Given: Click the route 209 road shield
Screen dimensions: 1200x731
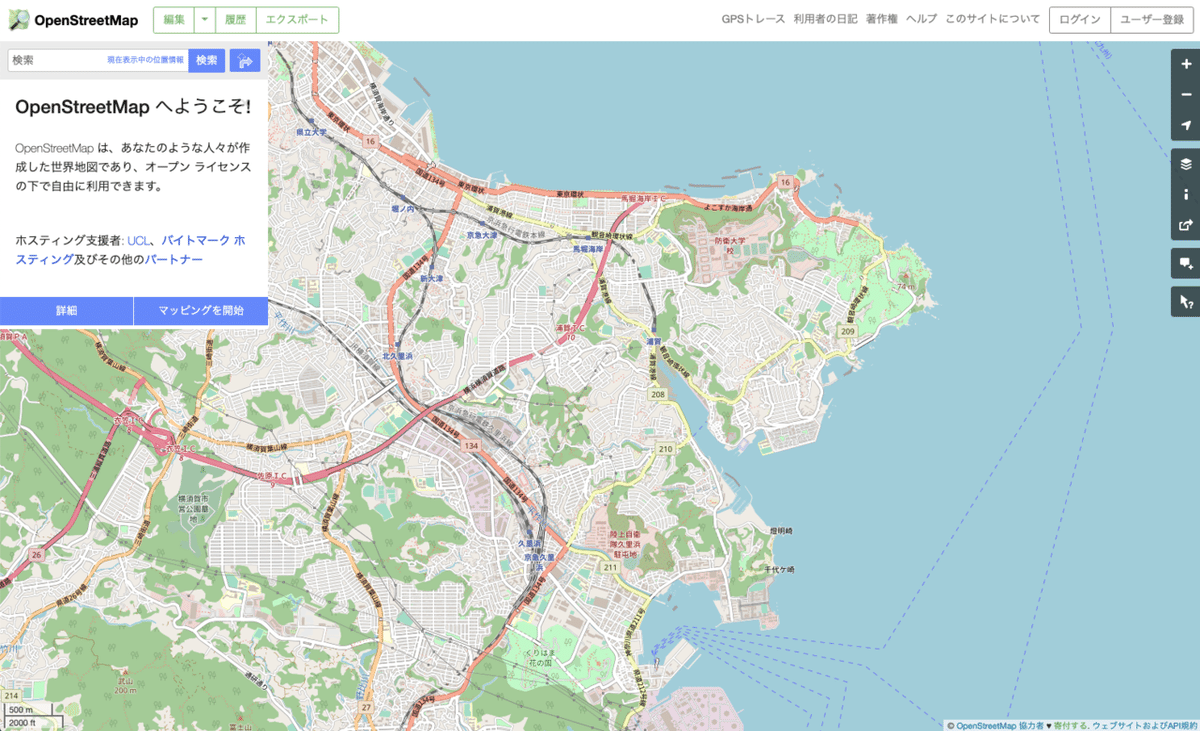Looking at the screenshot, I should [x=847, y=330].
